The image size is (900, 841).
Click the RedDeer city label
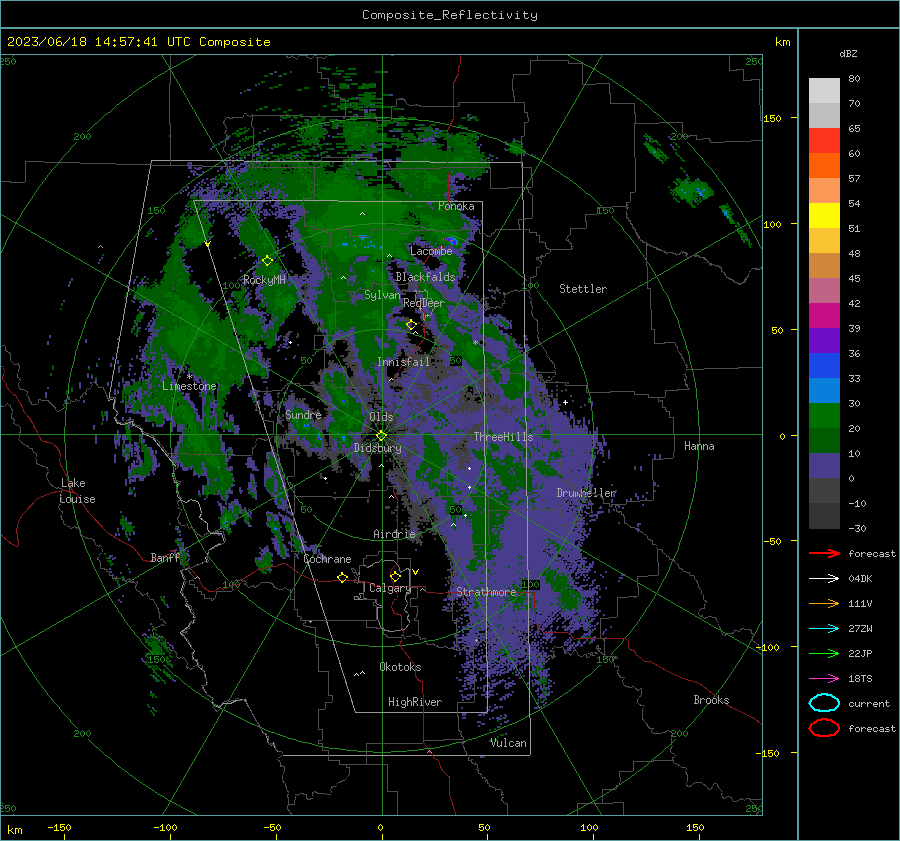[424, 303]
